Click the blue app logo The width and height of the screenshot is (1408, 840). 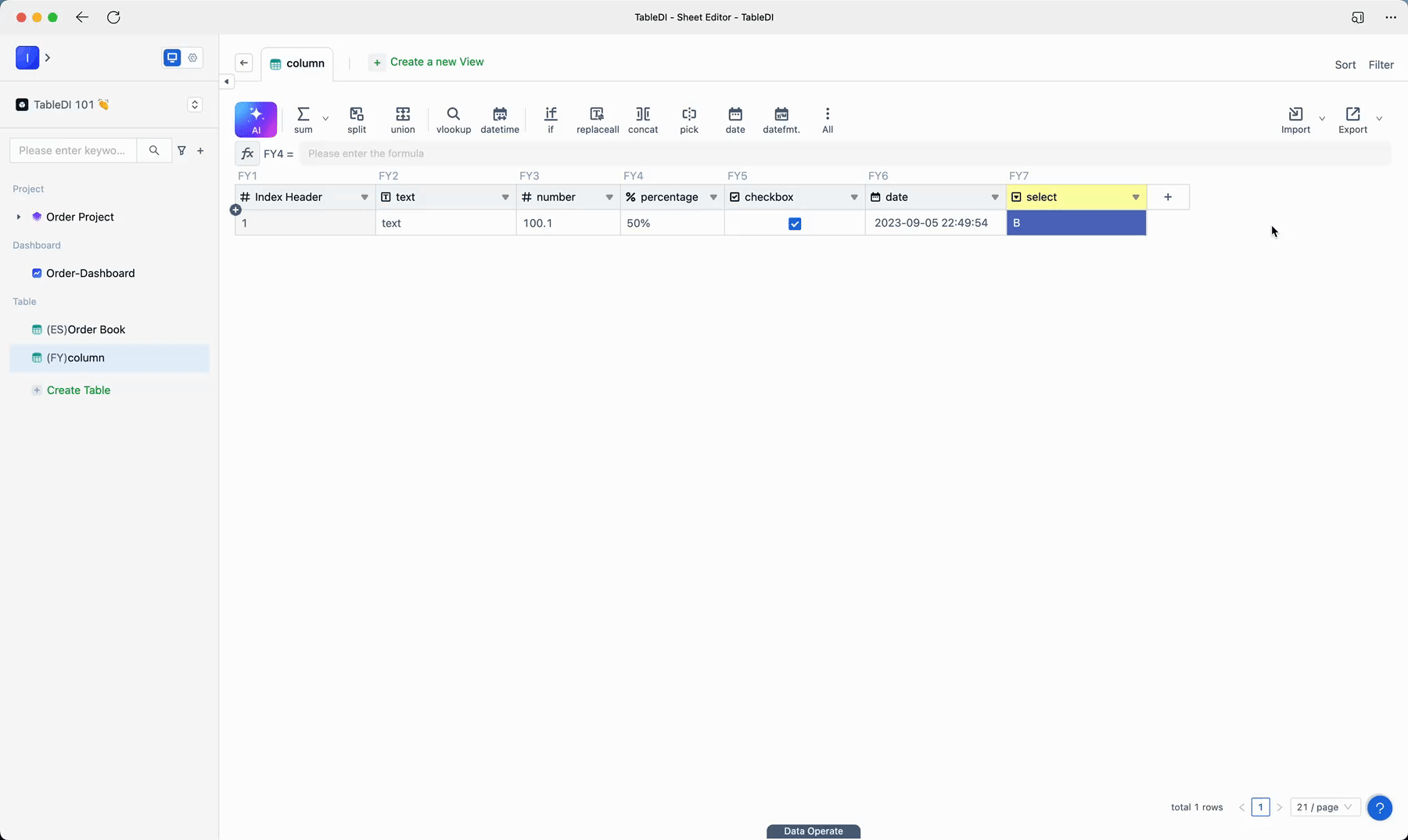[27, 57]
